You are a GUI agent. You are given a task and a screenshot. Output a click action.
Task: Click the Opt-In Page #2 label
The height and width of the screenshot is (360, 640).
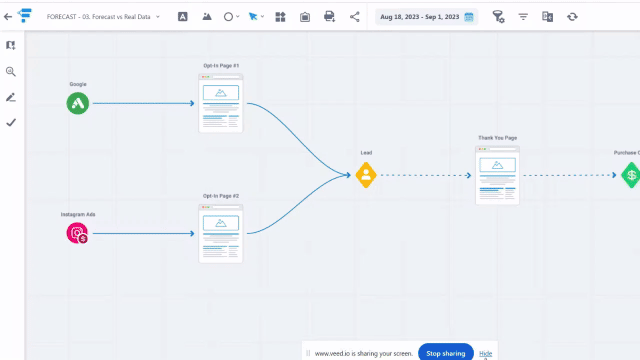click(x=221, y=196)
